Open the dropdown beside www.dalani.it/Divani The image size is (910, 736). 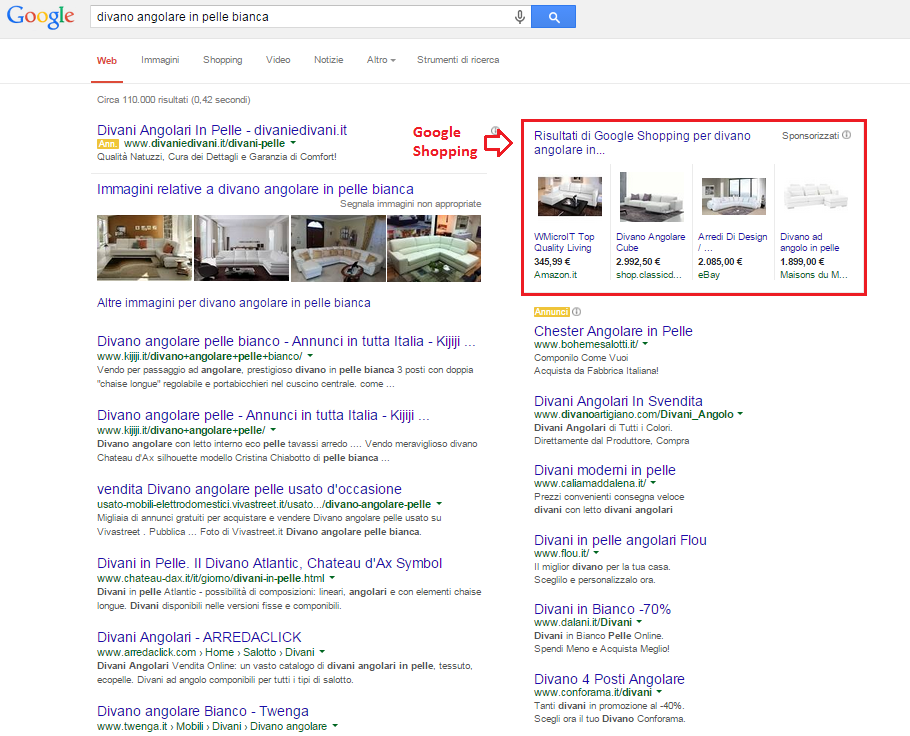click(639, 622)
